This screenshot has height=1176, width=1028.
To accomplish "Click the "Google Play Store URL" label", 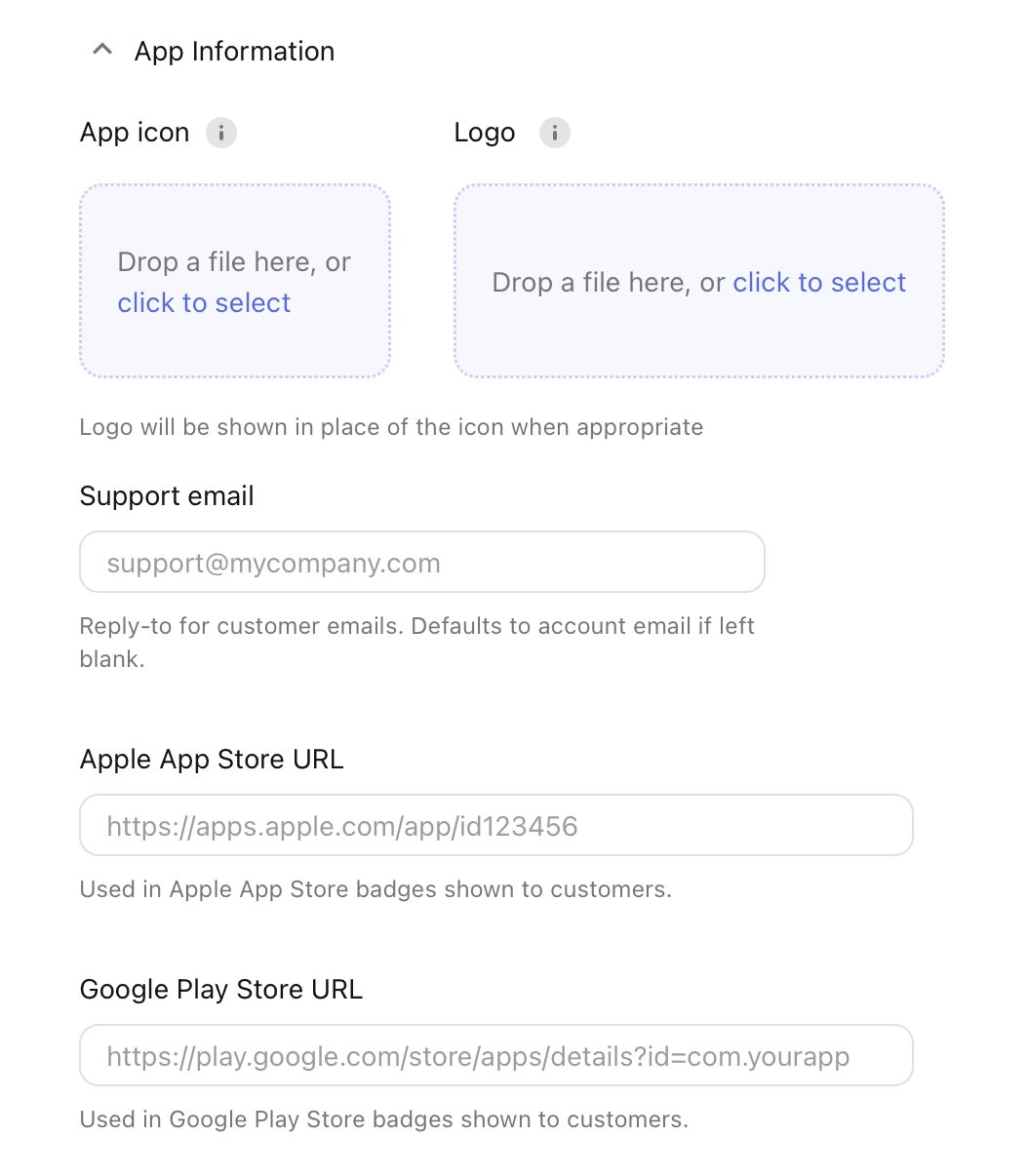I will [221, 990].
